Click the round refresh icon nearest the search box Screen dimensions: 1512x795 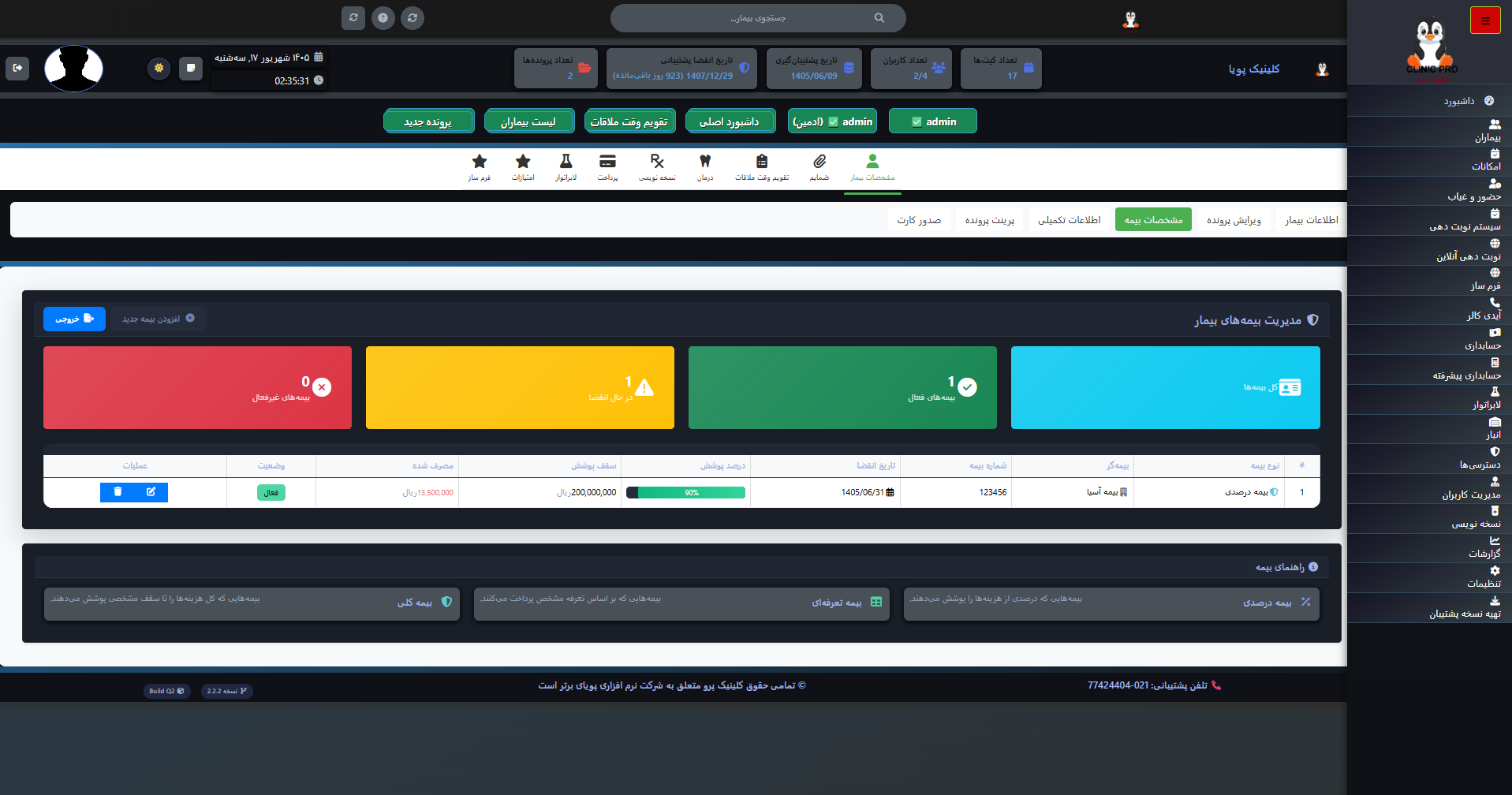pyautogui.click(x=413, y=18)
